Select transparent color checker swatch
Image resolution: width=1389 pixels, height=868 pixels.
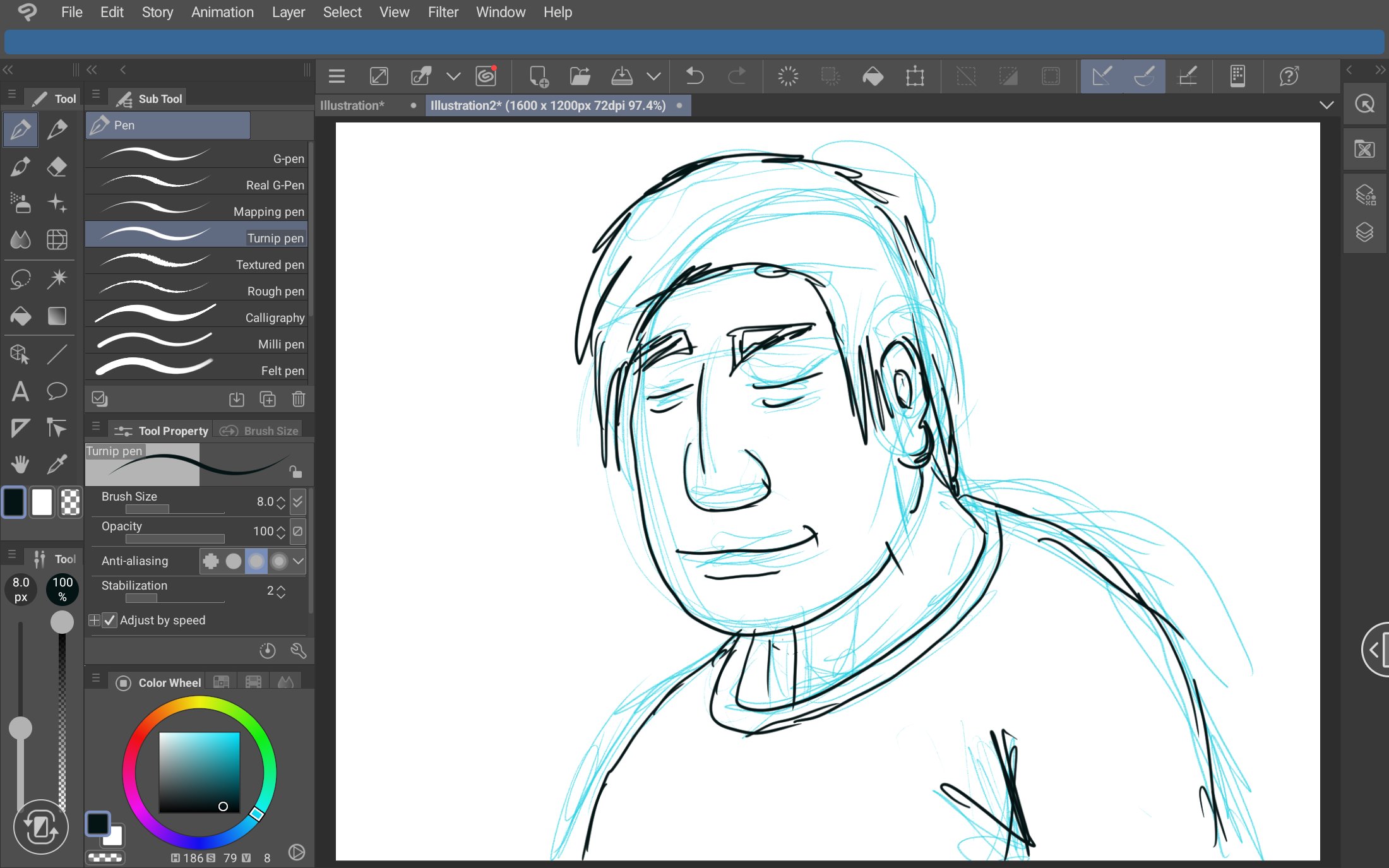pyautogui.click(x=70, y=502)
